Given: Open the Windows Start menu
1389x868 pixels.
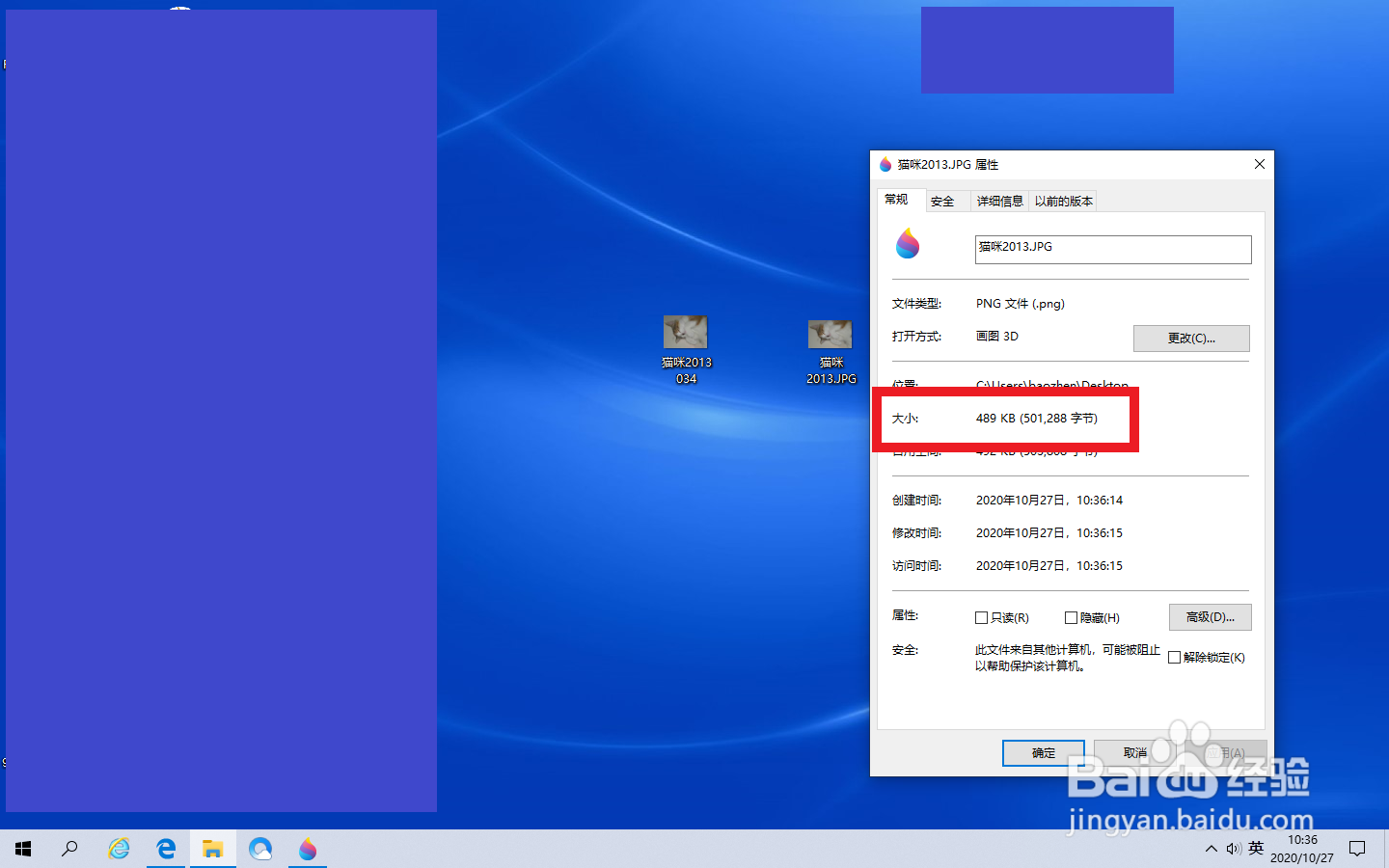Looking at the screenshot, I should tap(23, 849).
